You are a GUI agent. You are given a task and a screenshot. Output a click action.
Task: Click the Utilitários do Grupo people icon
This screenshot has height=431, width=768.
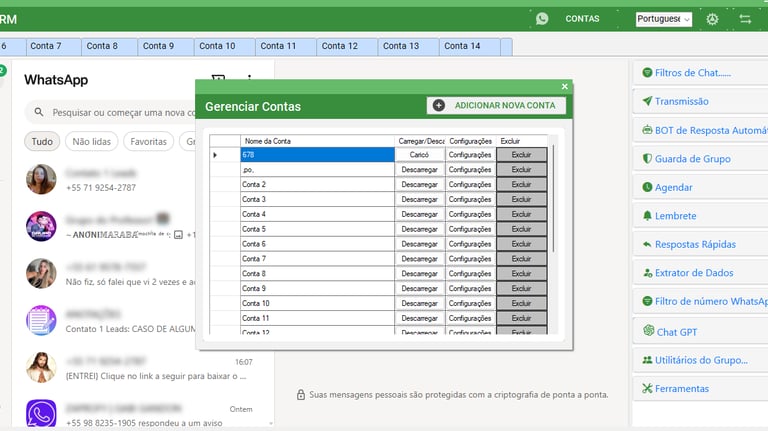(647, 360)
